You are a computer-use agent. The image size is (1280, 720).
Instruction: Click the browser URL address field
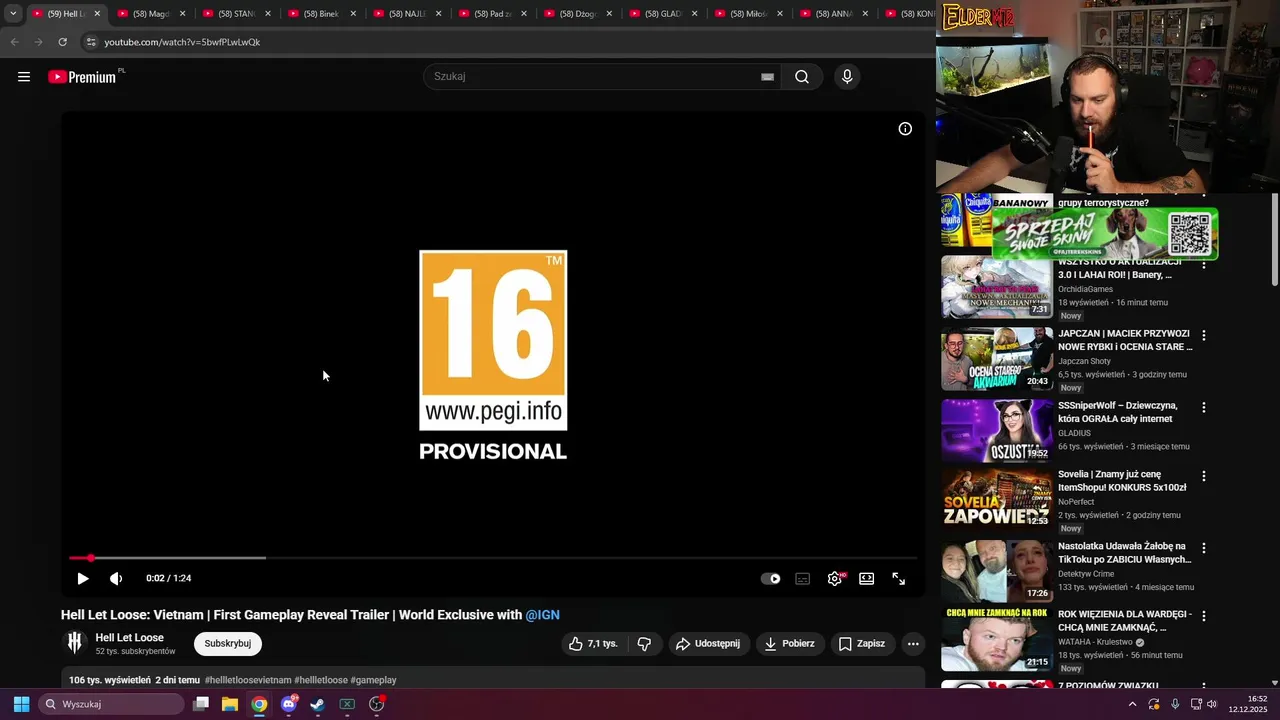(510, 42)
